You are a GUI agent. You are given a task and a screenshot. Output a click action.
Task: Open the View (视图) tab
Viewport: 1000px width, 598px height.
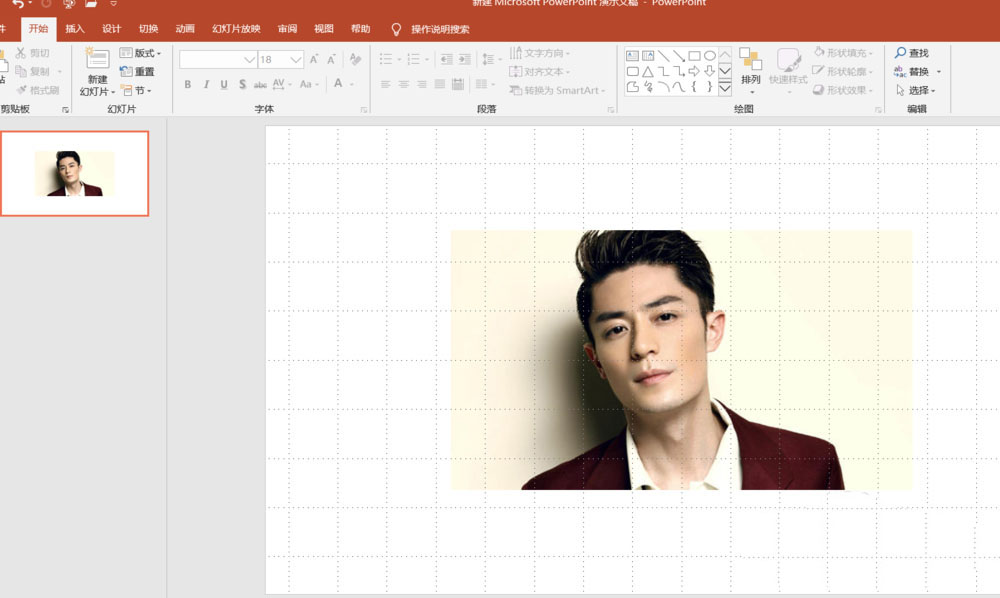tap(324, 29)
